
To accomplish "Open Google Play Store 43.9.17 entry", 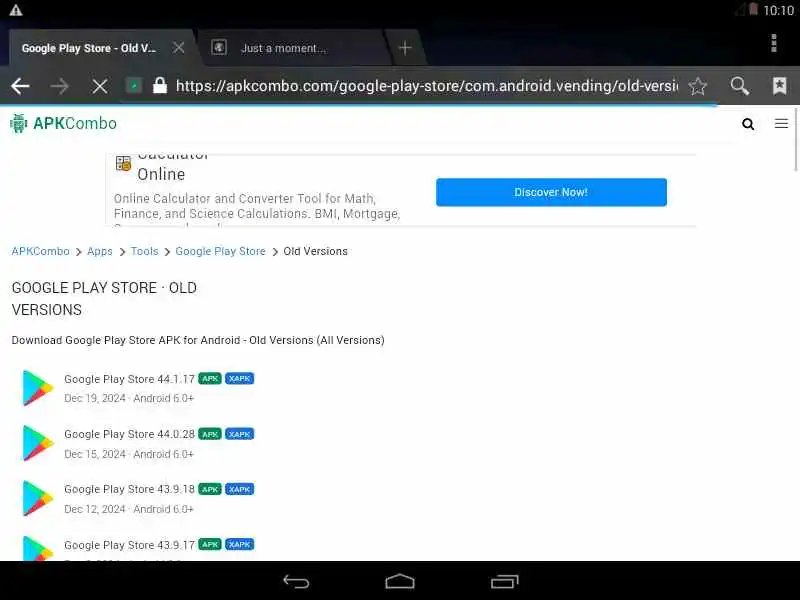I will (130, 545).
